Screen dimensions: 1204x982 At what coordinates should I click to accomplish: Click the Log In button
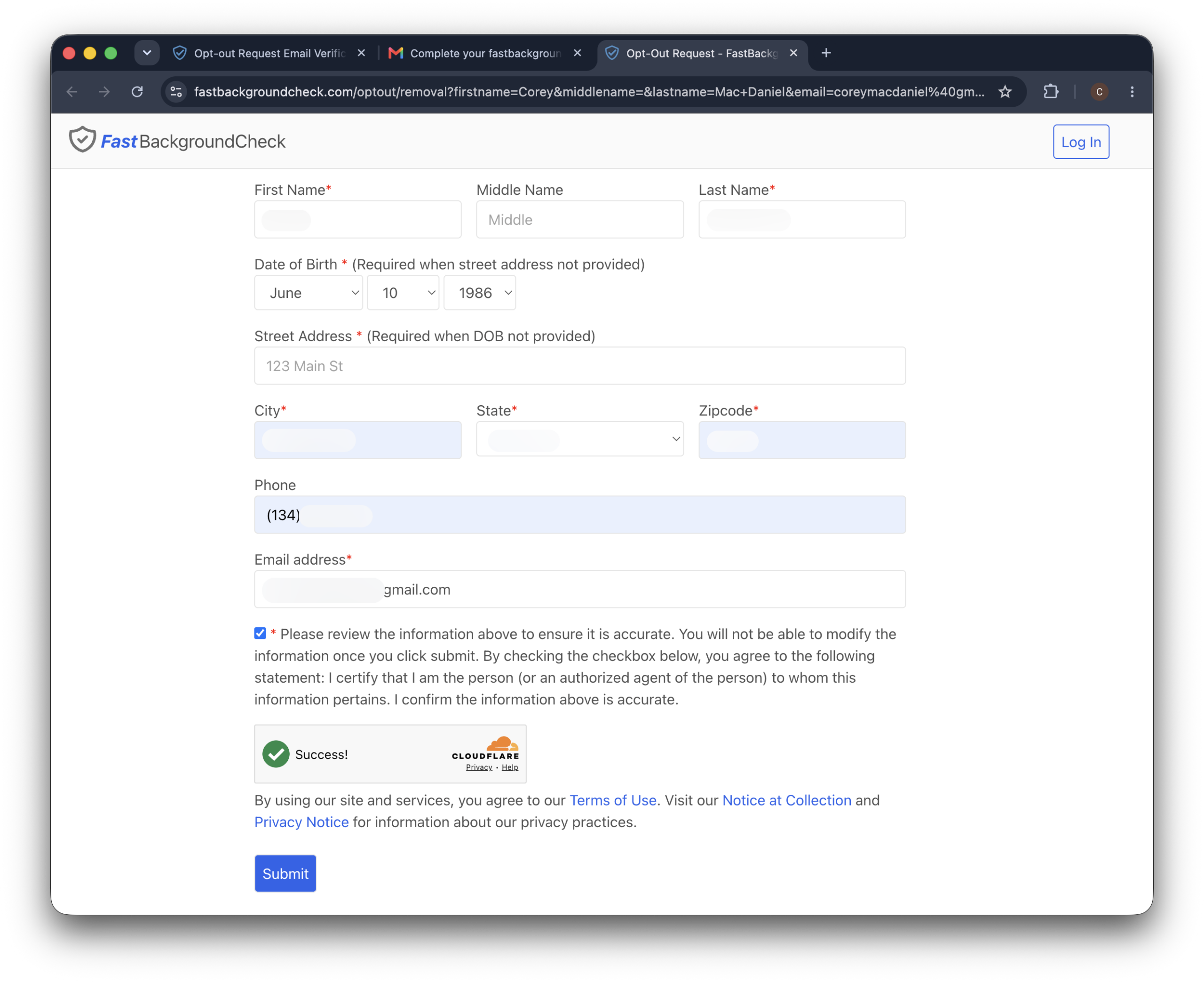(x=1081, y=142)
